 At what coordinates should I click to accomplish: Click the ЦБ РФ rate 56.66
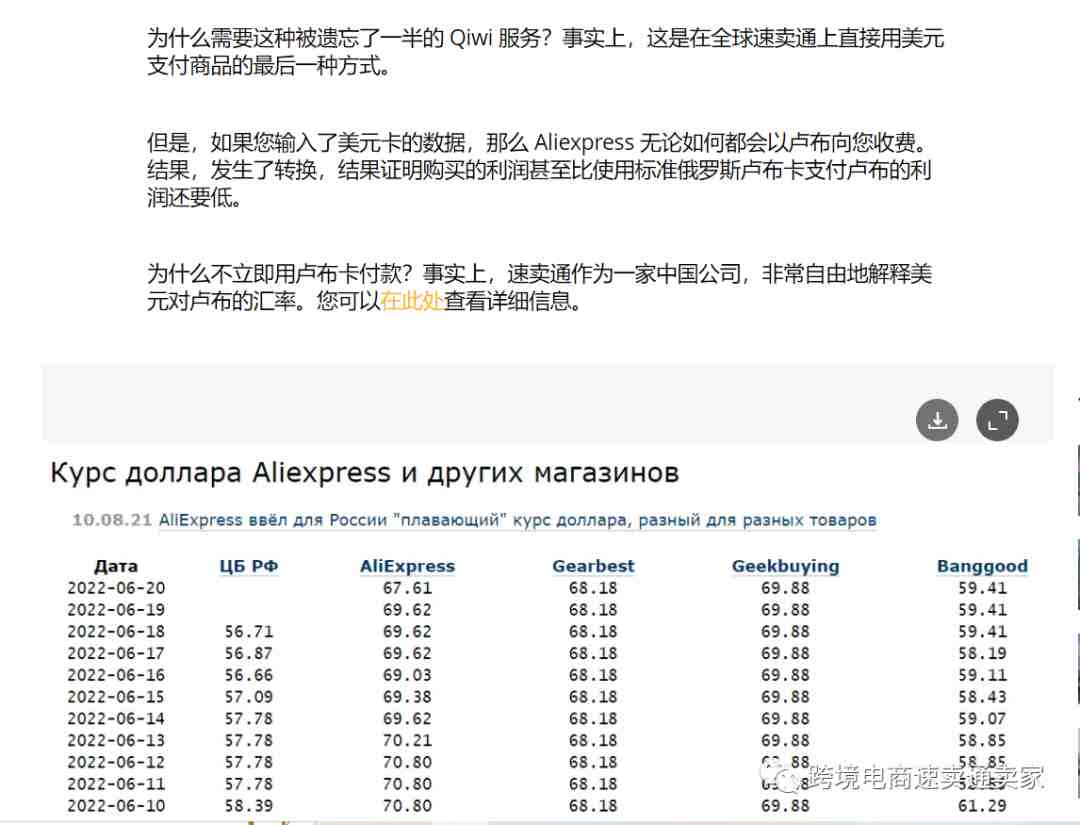(249, 675)
